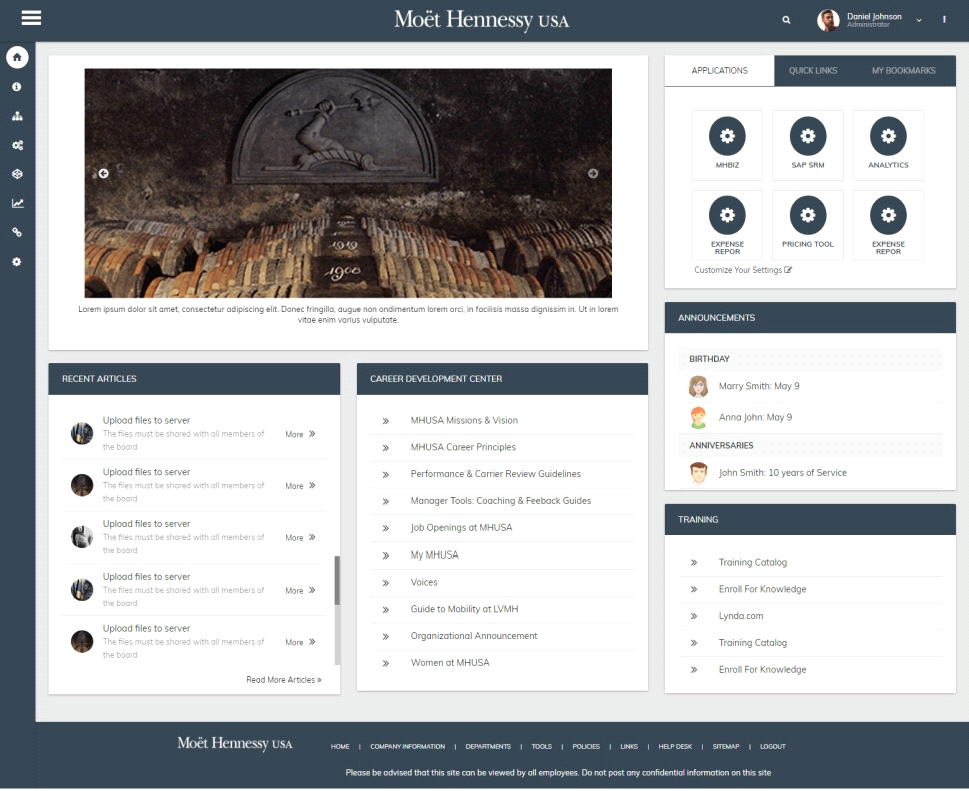Click John Smith's anniversary avatar
The height and width of the screenshot is (791, 969).
tap(699, 473)
